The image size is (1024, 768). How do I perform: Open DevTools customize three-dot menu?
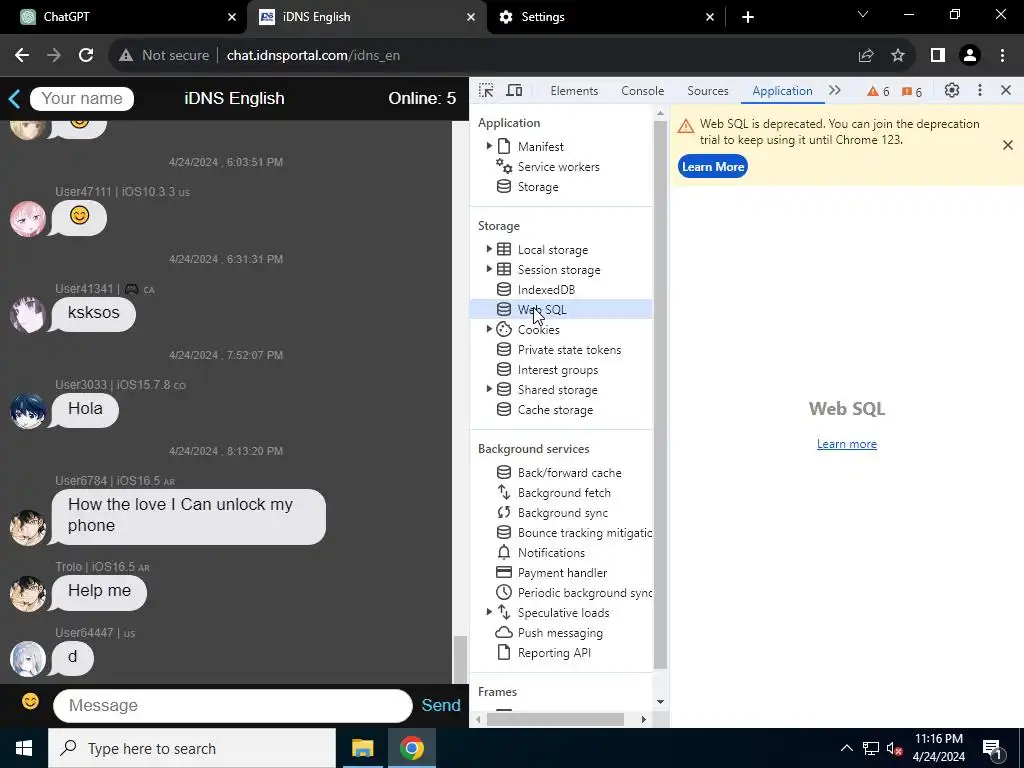[x=980, y=91]
